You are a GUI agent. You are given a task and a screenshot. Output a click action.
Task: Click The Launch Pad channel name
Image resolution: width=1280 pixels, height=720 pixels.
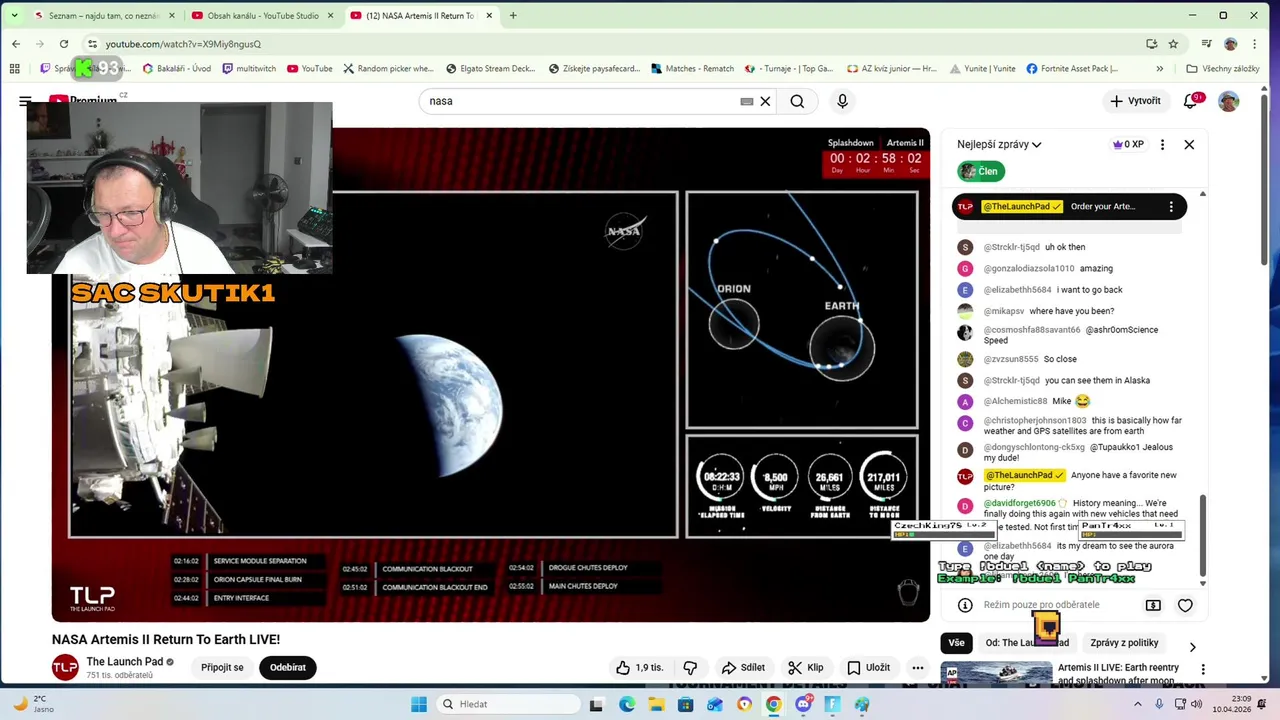tap(125, 661)
